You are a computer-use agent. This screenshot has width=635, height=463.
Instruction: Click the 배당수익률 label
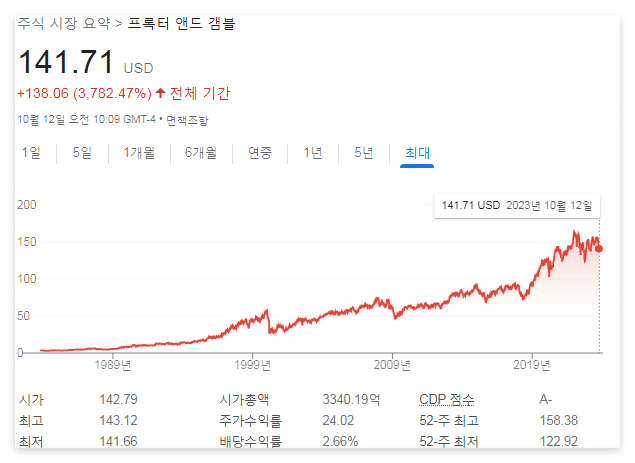(x=250, y=441)
